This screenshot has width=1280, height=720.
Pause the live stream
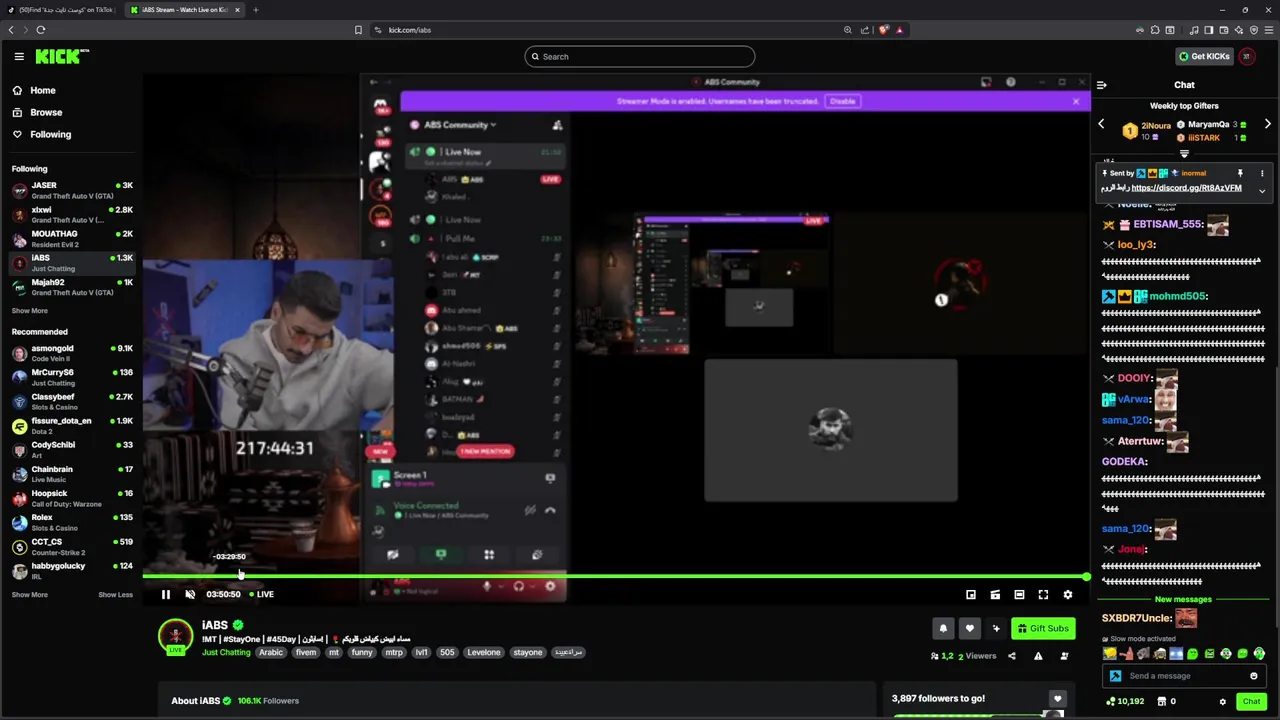tap(166, 594)
